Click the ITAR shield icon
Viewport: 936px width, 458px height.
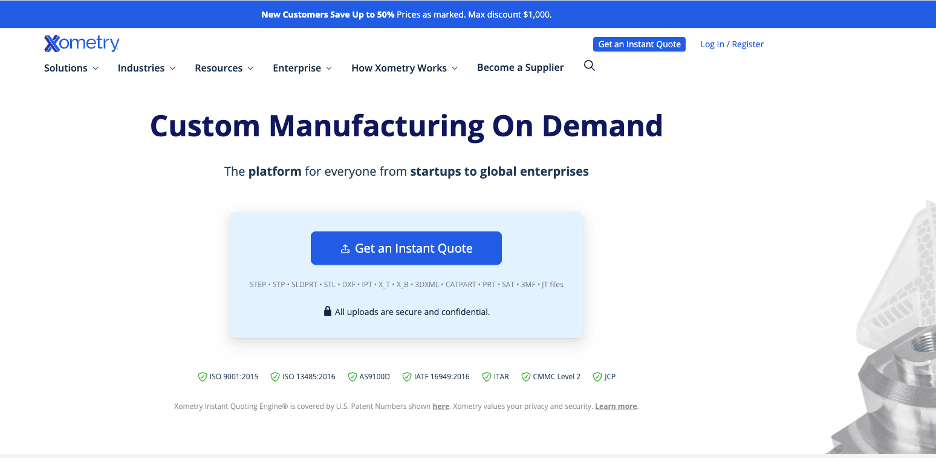pyautogui.click(x=487, y=377)
